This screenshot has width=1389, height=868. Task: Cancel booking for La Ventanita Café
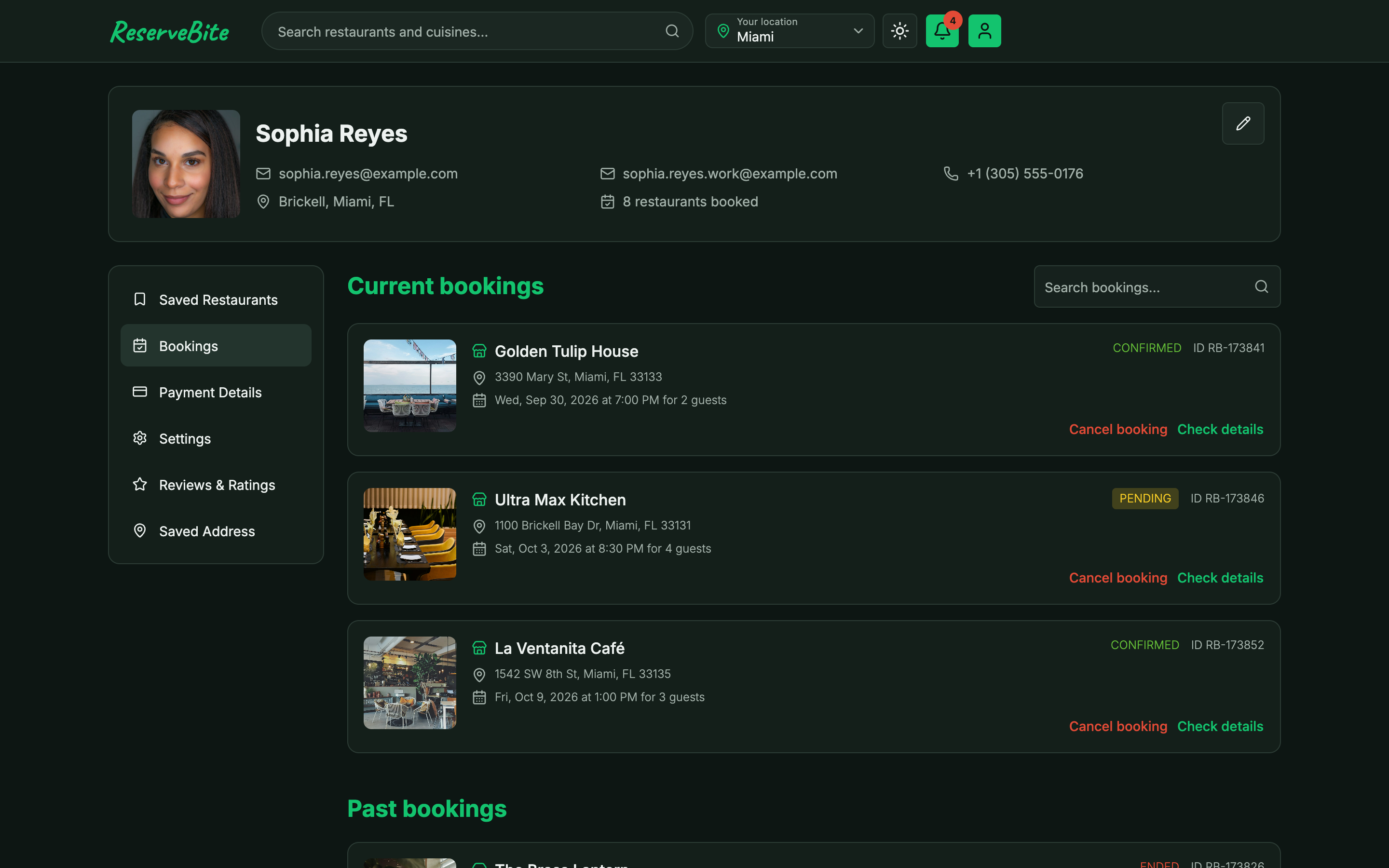1117,726
